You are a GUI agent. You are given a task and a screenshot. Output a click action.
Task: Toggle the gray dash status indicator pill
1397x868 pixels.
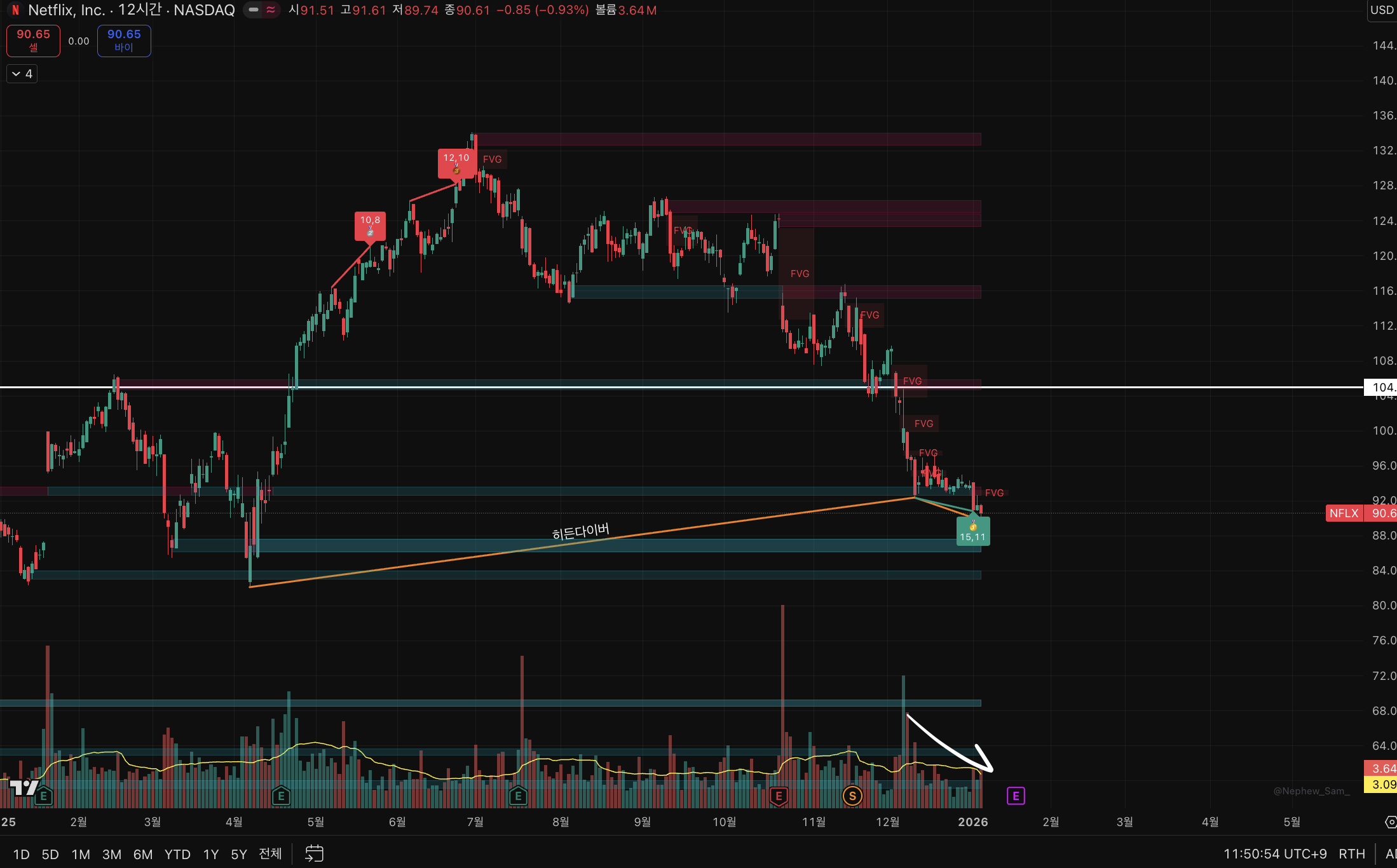pos(254,10)
